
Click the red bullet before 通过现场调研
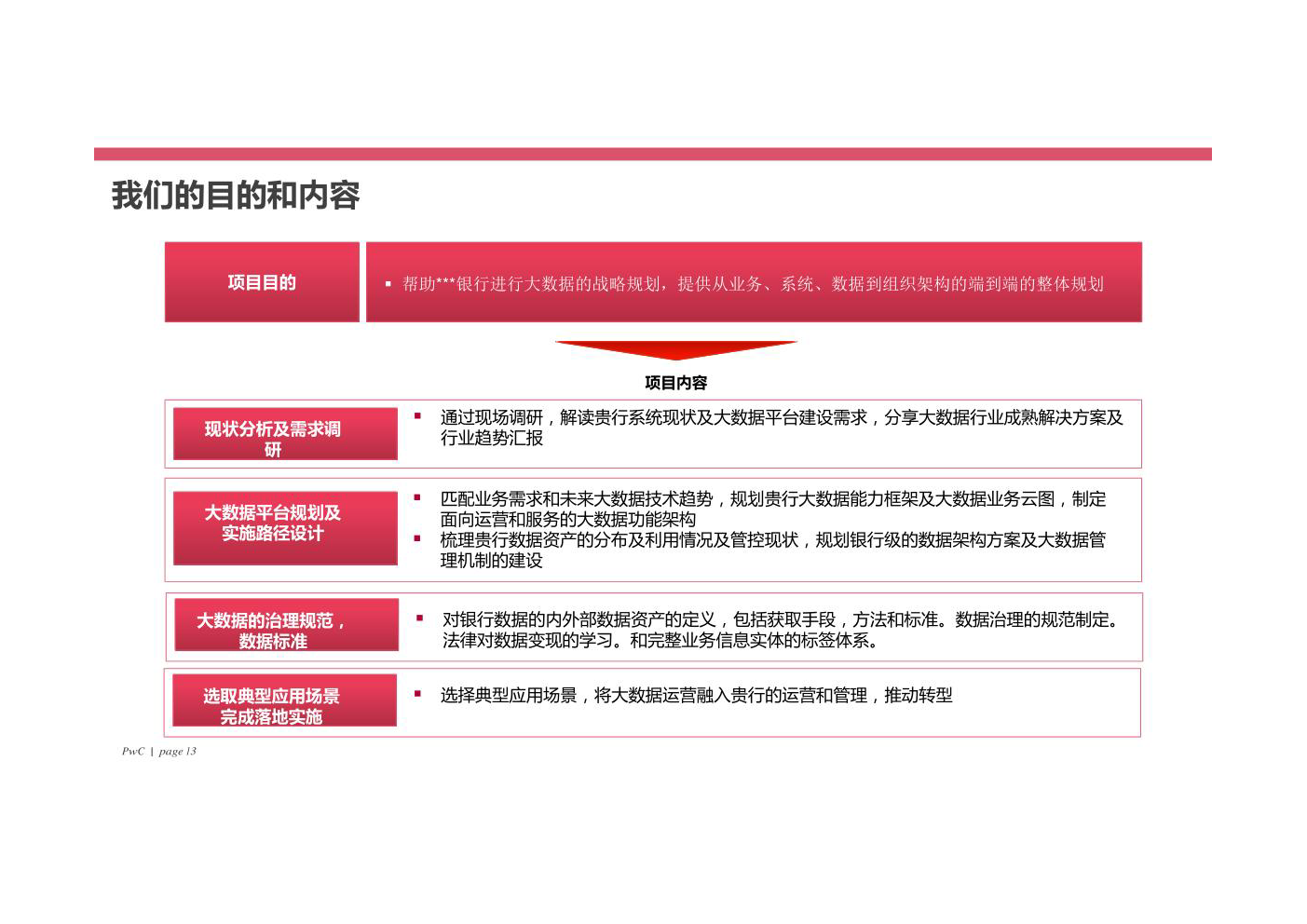[417, 415]
